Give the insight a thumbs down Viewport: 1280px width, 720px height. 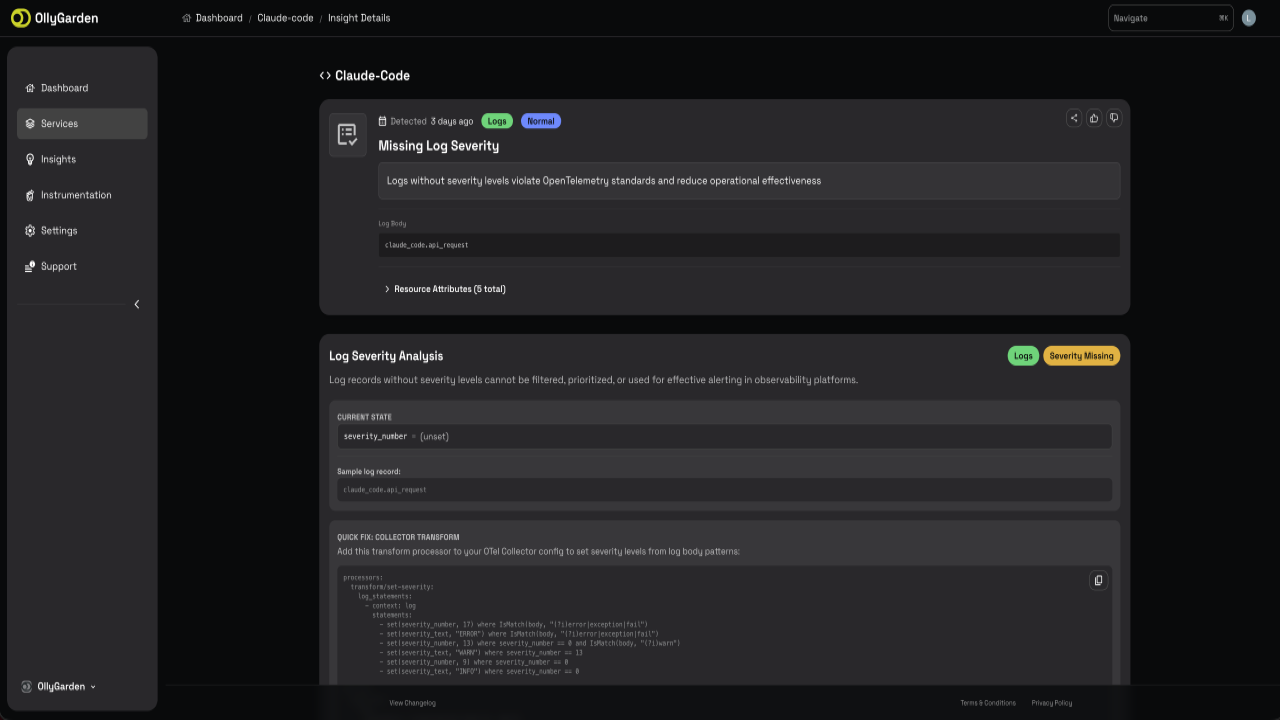click(1114, 118)
